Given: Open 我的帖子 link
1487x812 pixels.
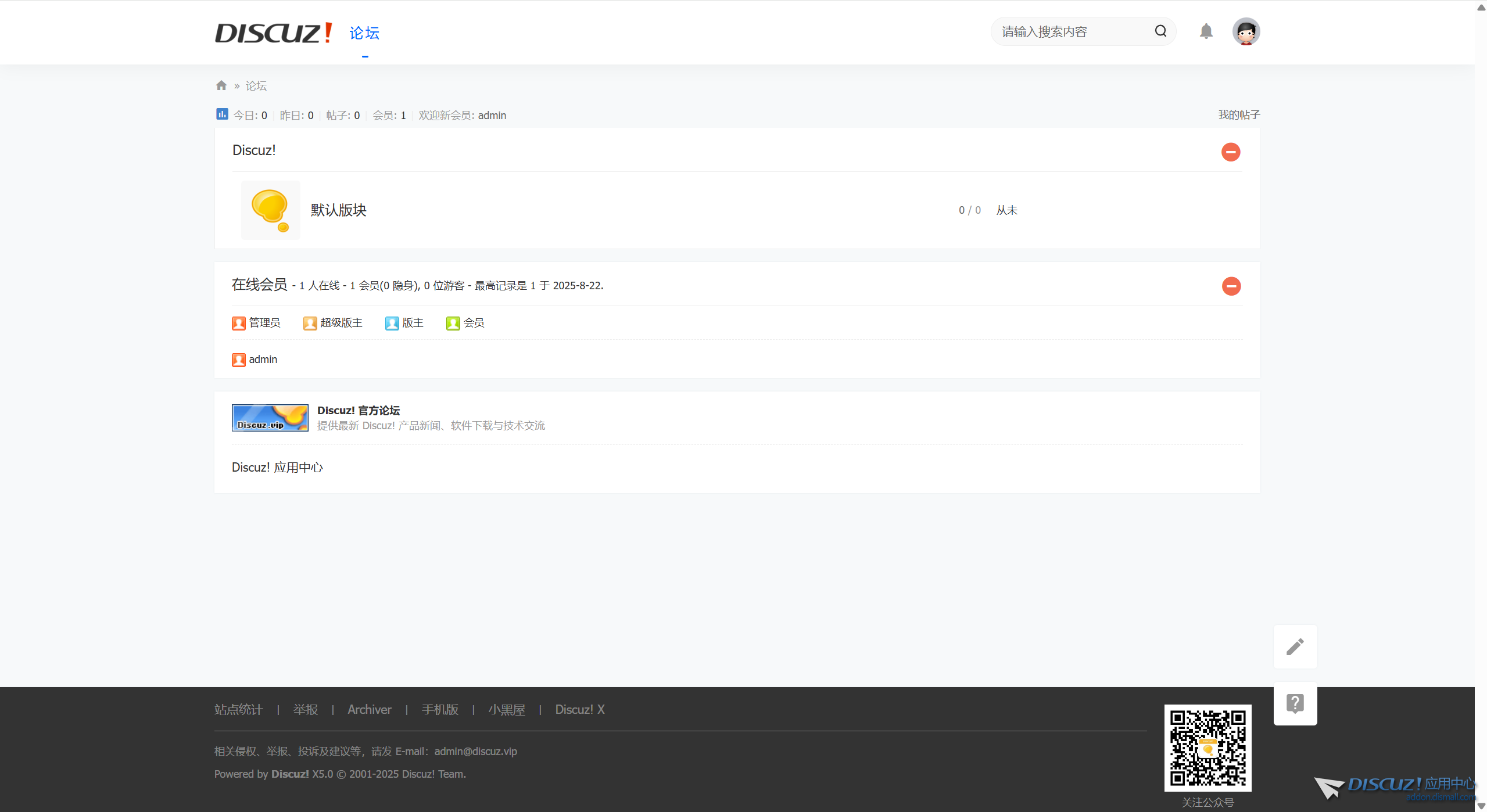Looking at the screenshot, I should coord(1239,114).
